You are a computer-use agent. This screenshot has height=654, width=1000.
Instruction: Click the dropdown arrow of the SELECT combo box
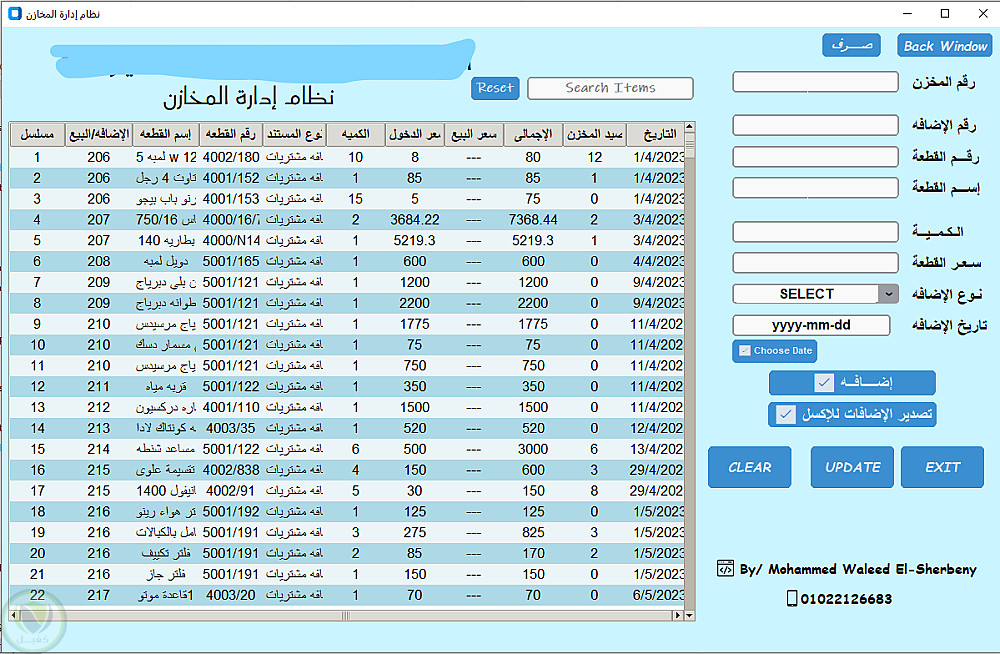coord(888,294)
